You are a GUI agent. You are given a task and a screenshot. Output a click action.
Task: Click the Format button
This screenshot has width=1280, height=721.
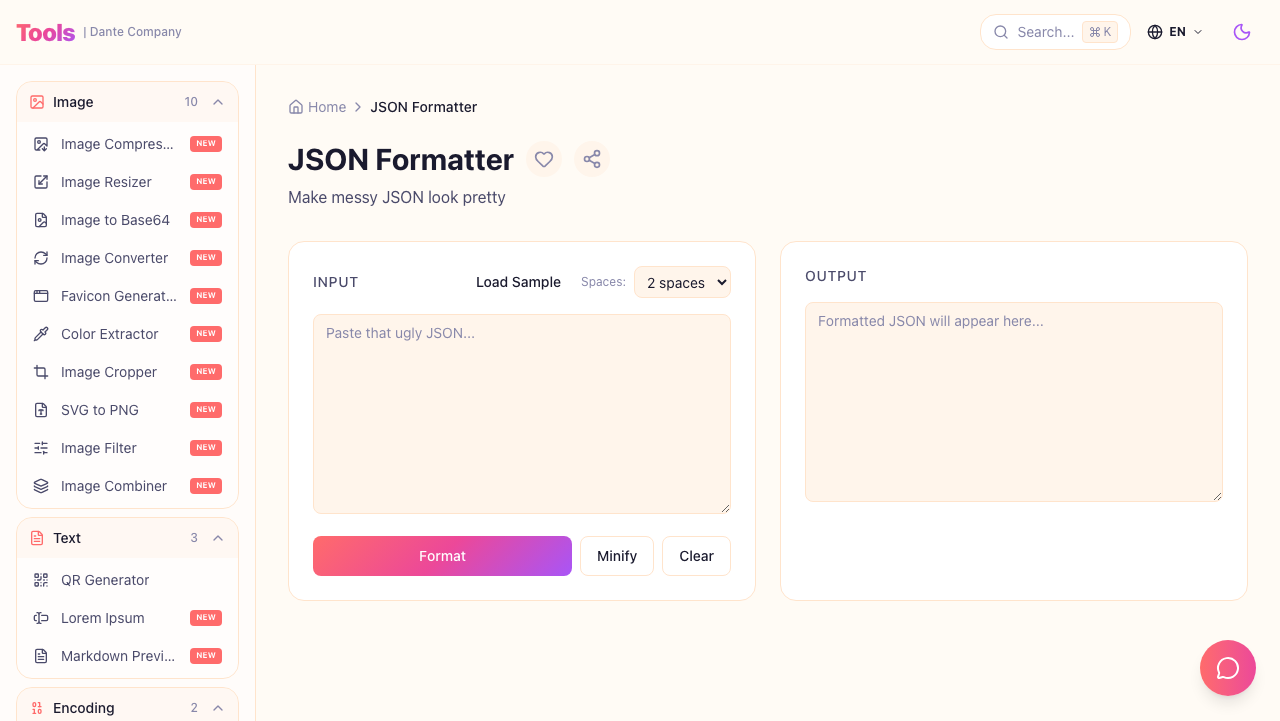pos(442,556)
